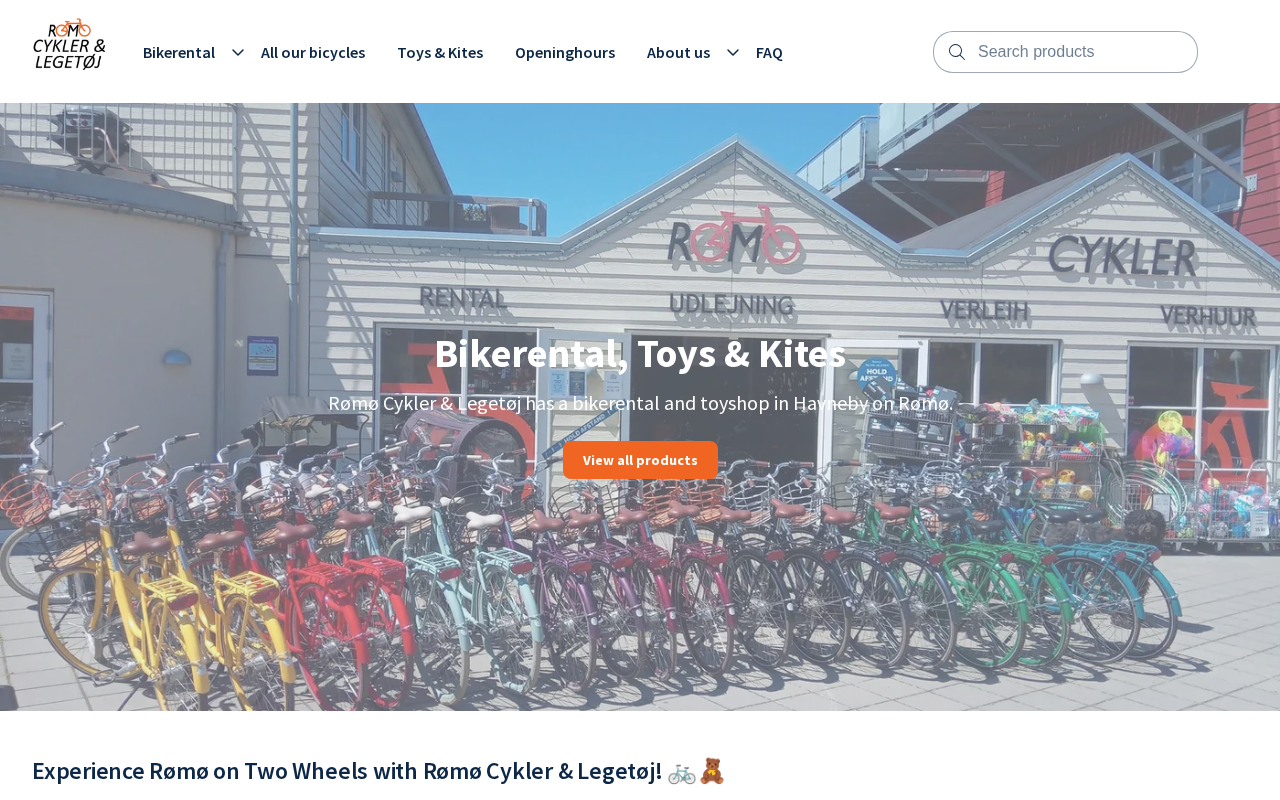Go to All our bicycles
1280x800 pixels.
tap(313, 52)
